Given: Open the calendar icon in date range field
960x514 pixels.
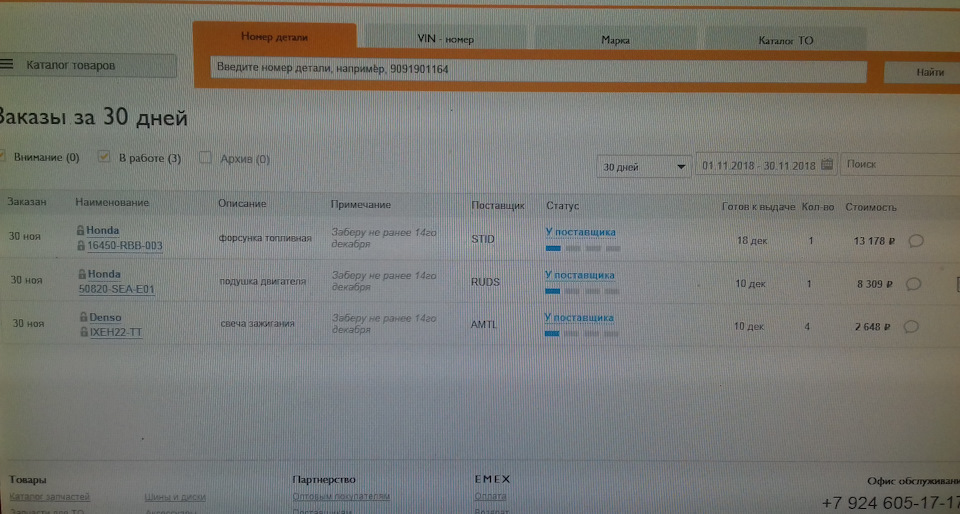Looking at the screenshot, I should click(x=827, y=165).
